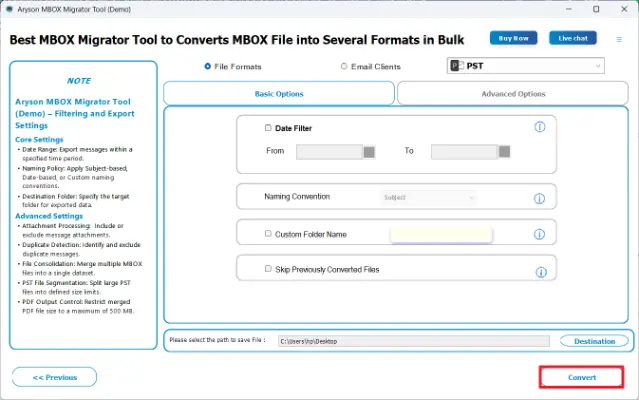639x400 pixels.
Task: Expand the PST format dropdown
Action: 526,66
